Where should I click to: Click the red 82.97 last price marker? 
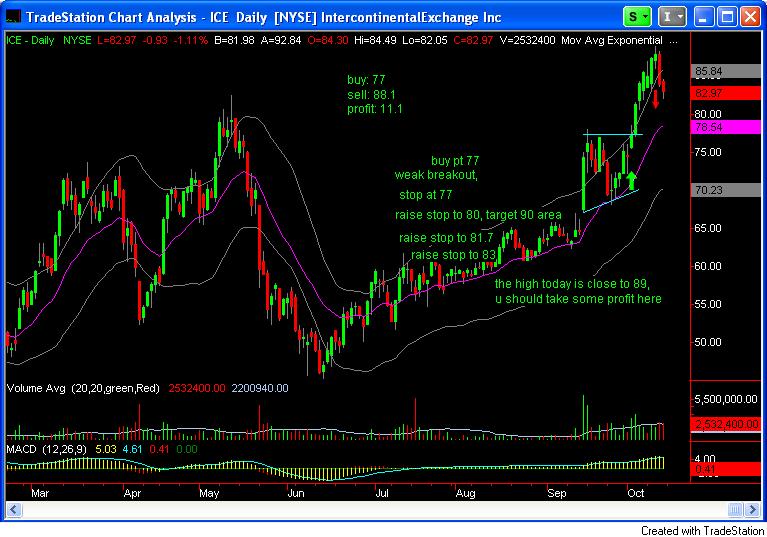point(726,93)
